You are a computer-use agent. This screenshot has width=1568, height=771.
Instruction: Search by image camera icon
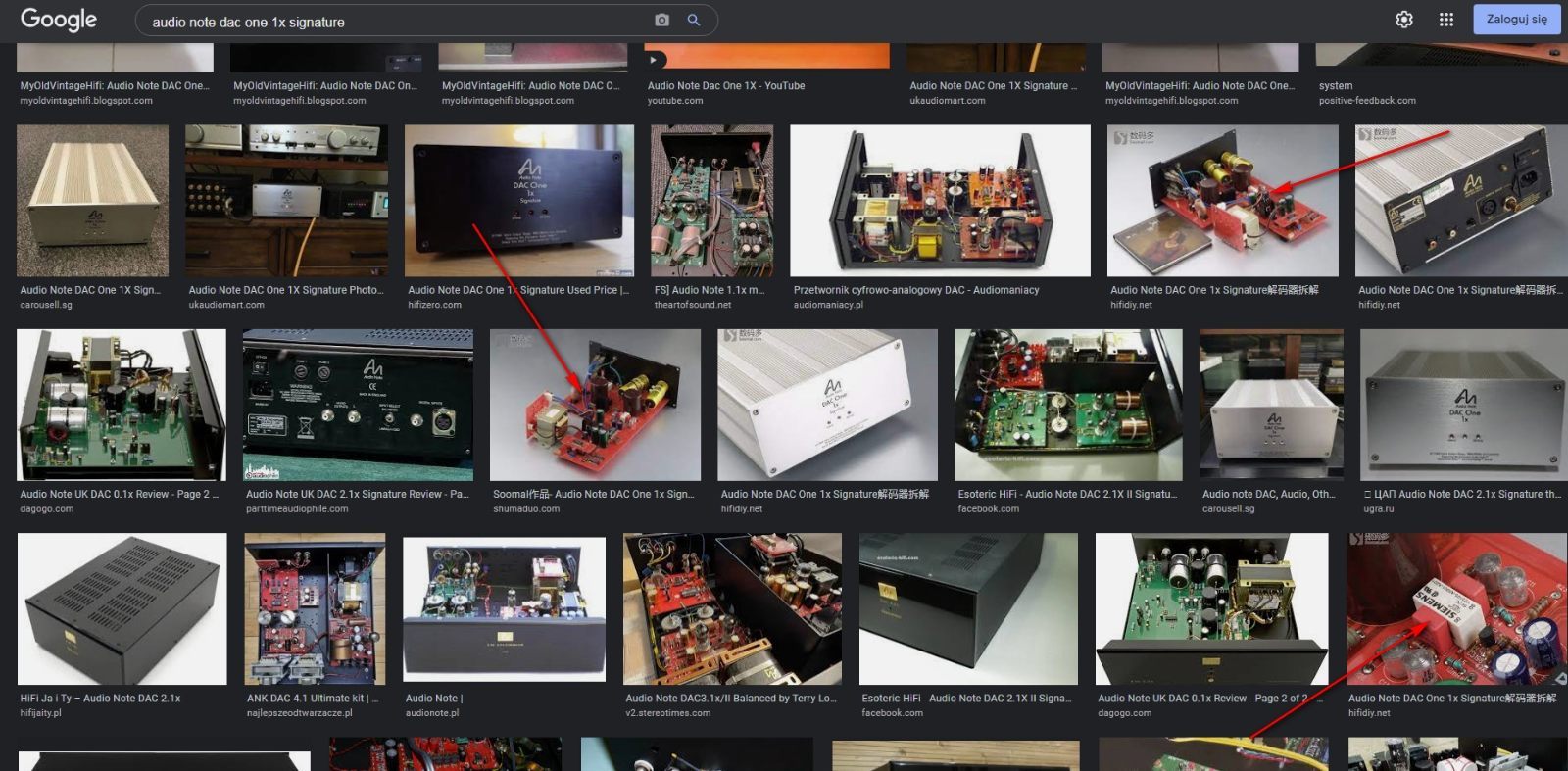pos(662,21)
